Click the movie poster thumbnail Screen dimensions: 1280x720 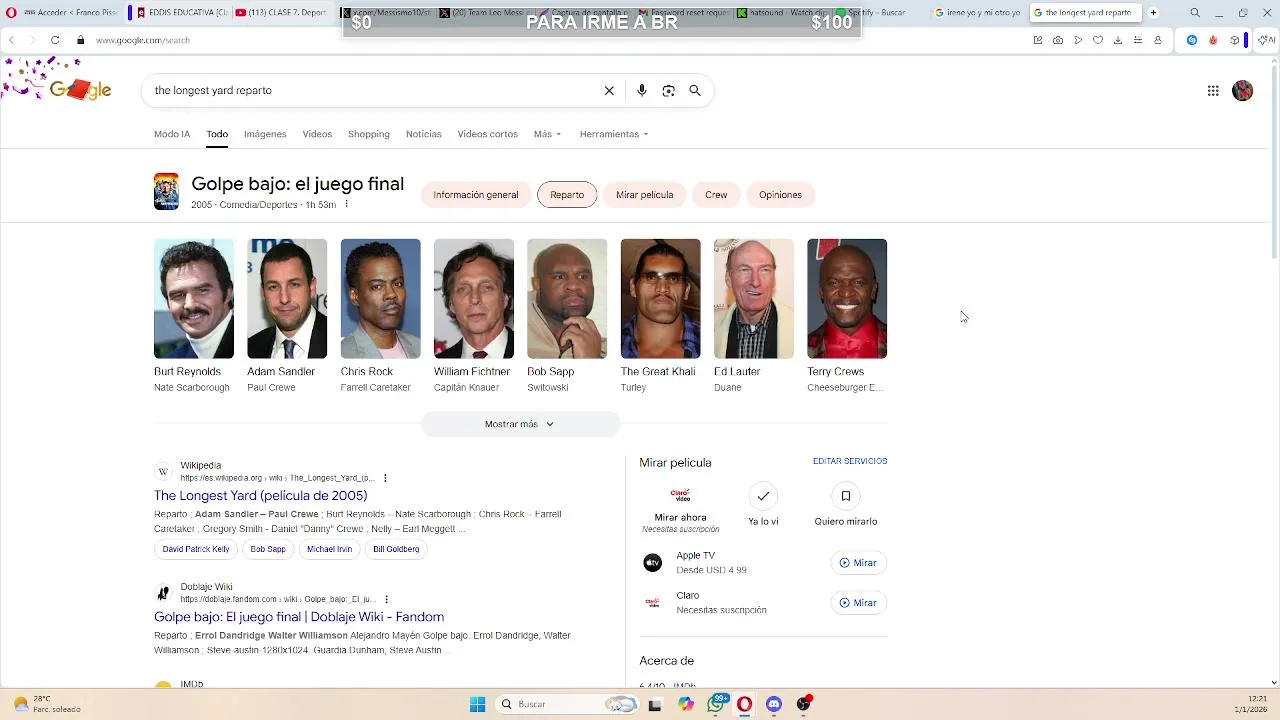coord(166,191)
